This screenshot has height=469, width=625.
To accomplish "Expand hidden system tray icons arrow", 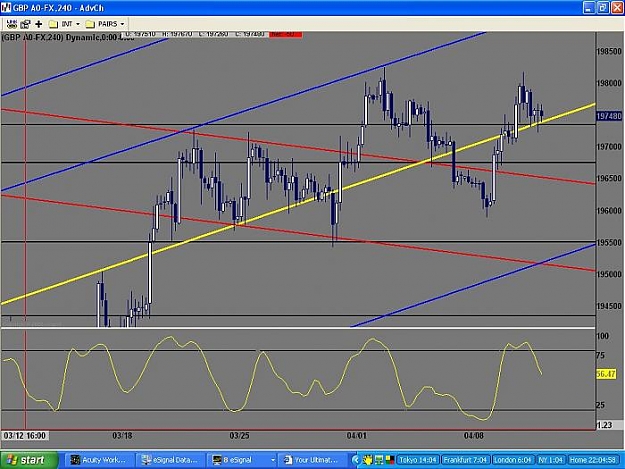I will click(x=356, y=460).
